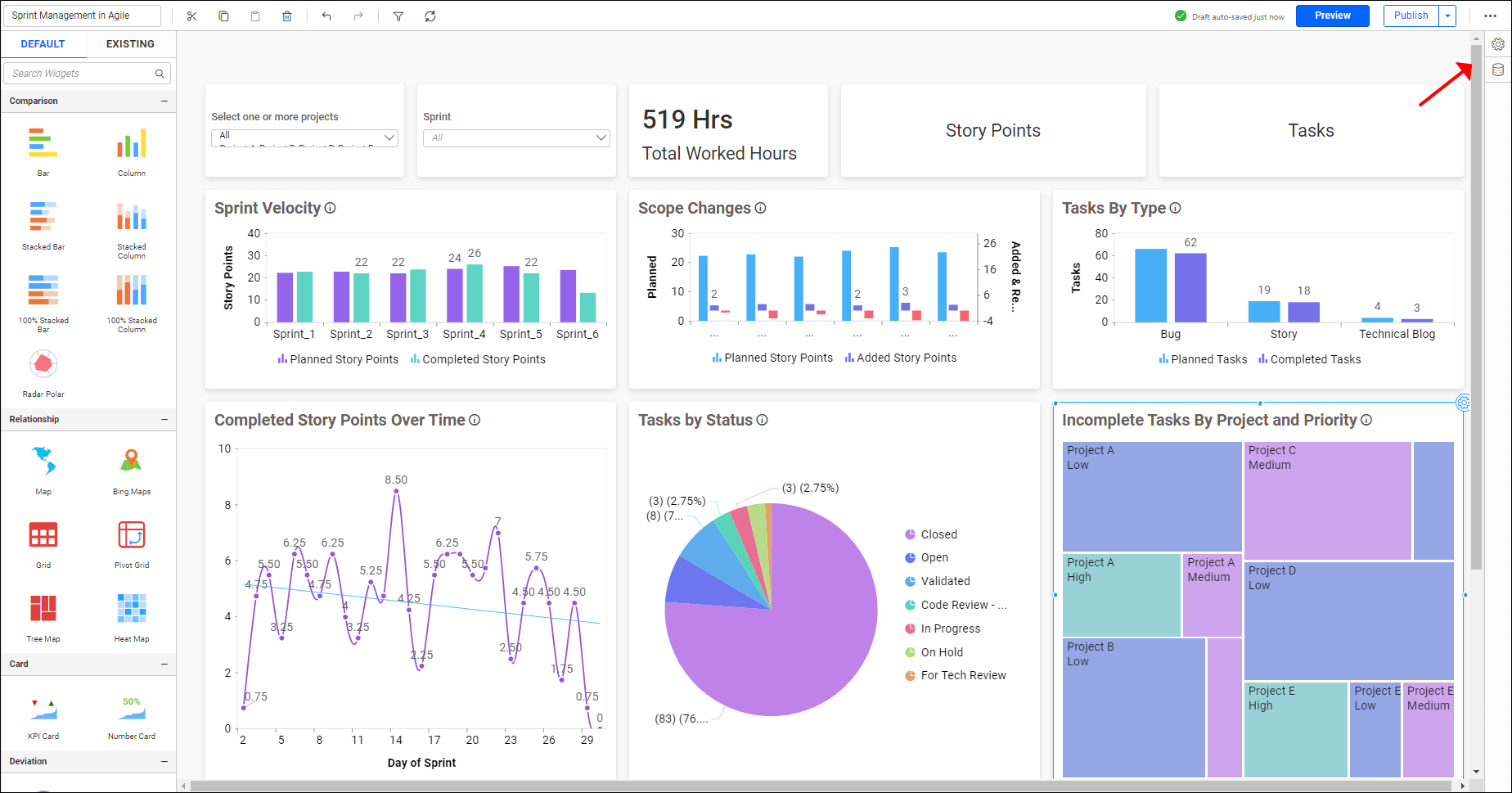Image resolution: width=1512 pixels, height=793 pixels.
Task: Click the undo icon
Action: click(x=326, y=16)
